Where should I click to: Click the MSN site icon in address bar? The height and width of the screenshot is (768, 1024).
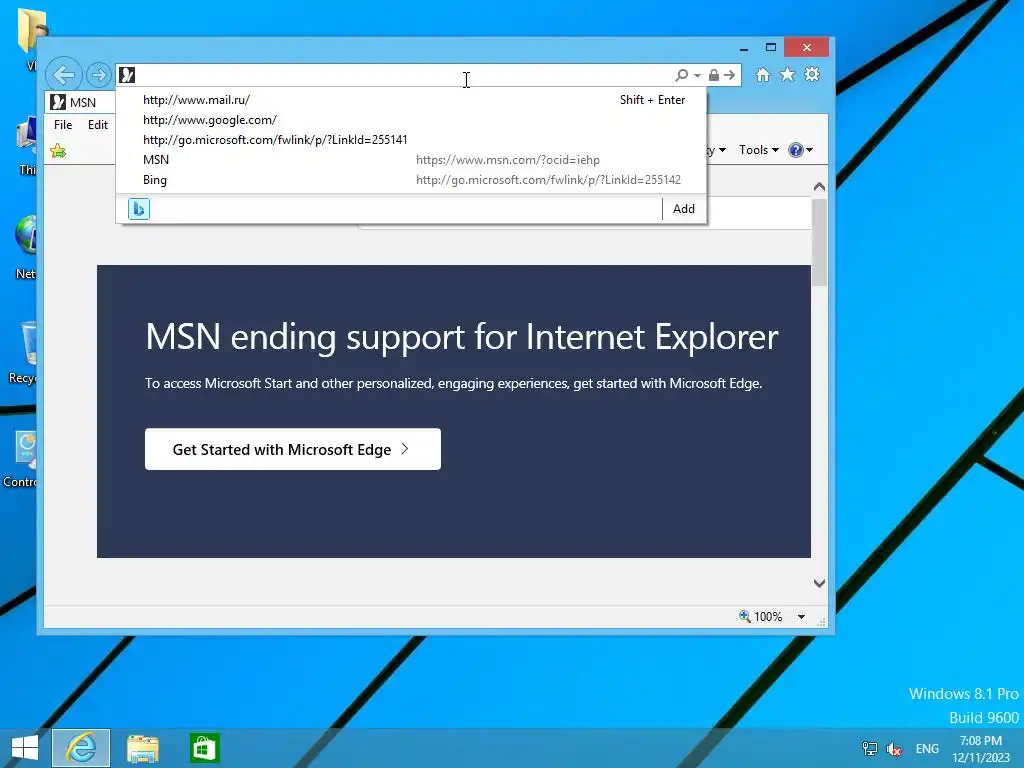(x=127, y=75)
